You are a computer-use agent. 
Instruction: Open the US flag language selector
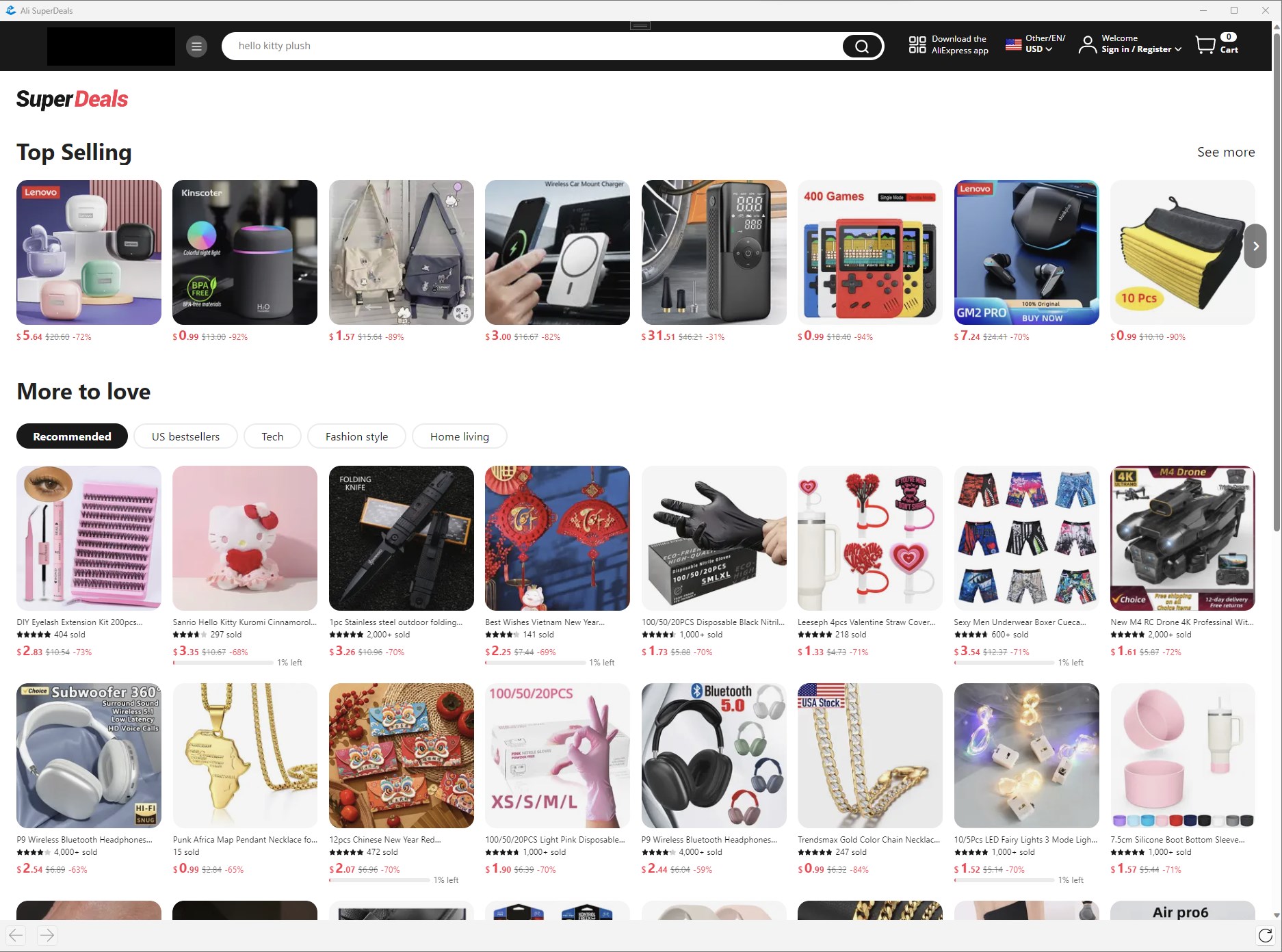coord(1014,45)
